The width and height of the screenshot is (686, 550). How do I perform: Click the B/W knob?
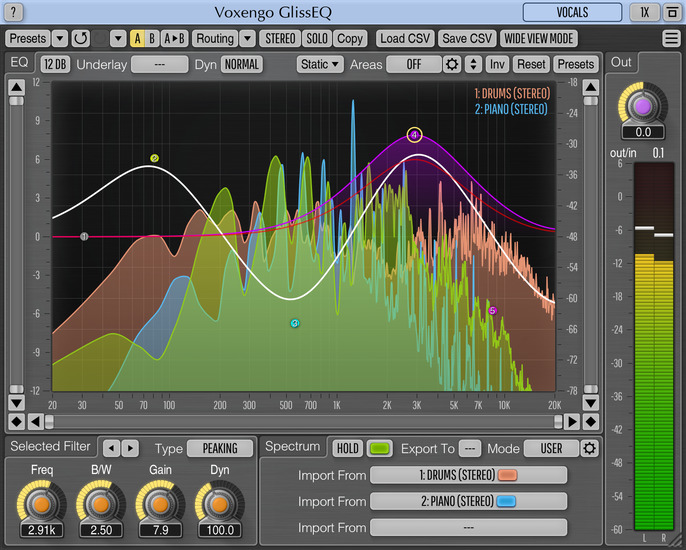tap(101, 504)
